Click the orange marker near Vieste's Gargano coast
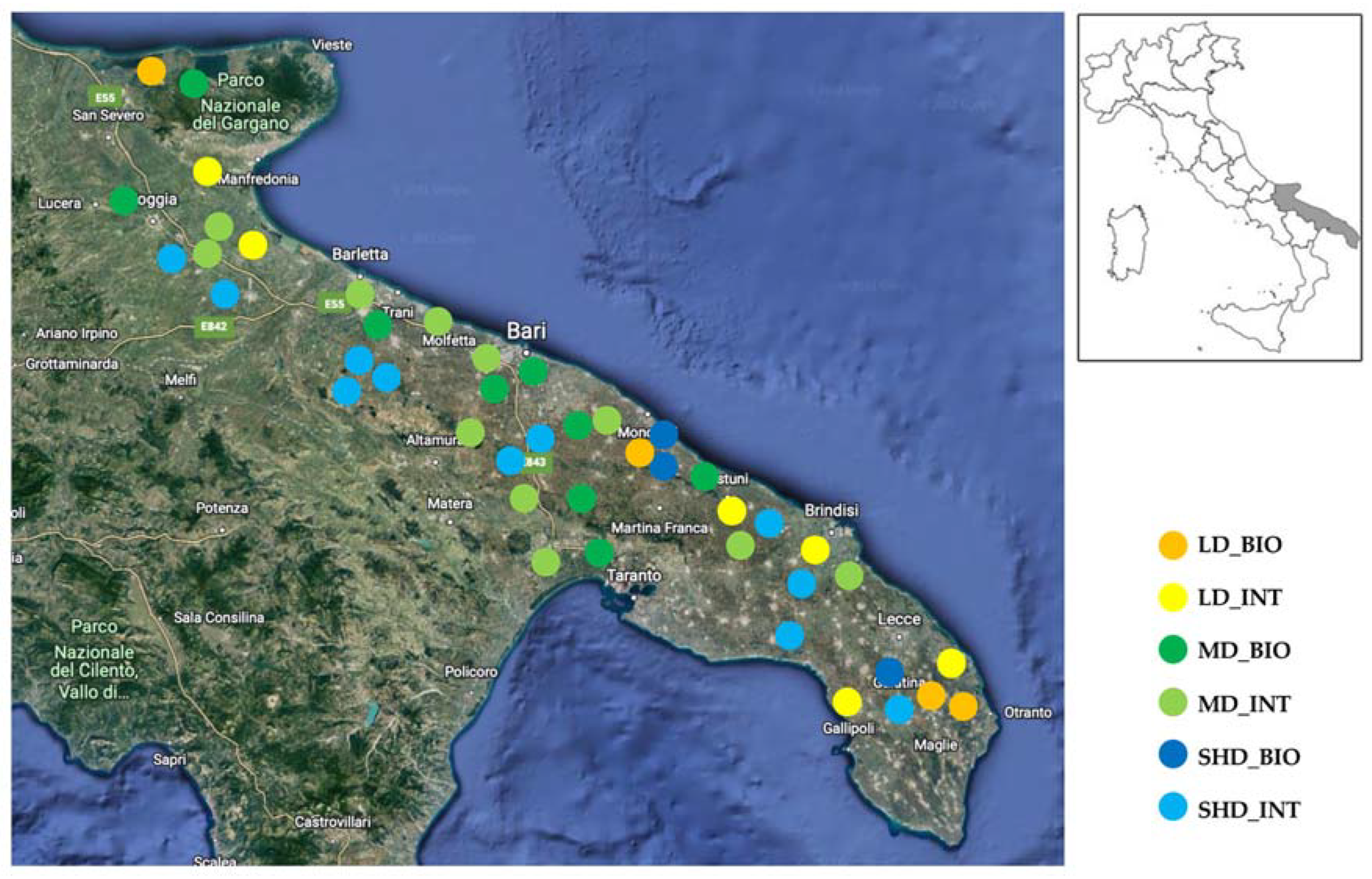The image size is (1372, 879). tap(151, 71)
